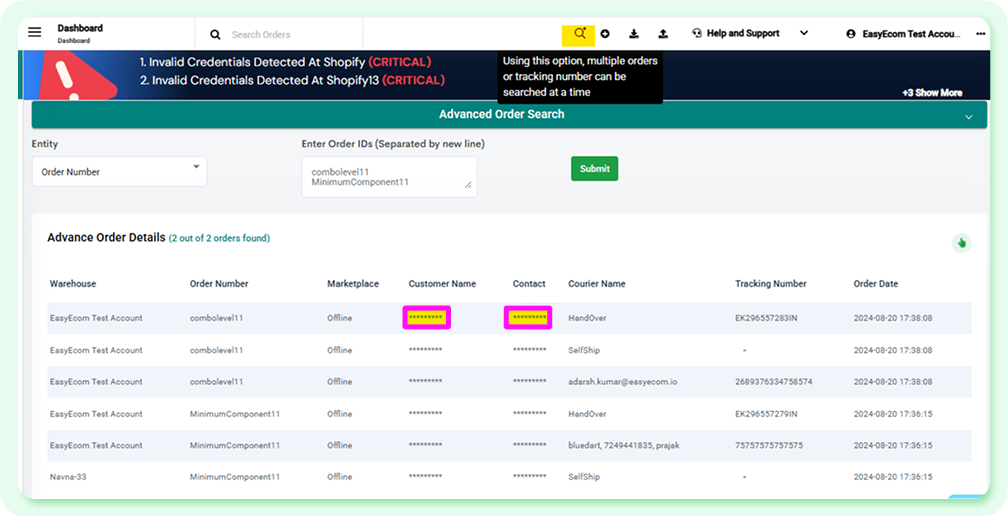Click the Dashboard title
1008x516 pixels.
80,28
